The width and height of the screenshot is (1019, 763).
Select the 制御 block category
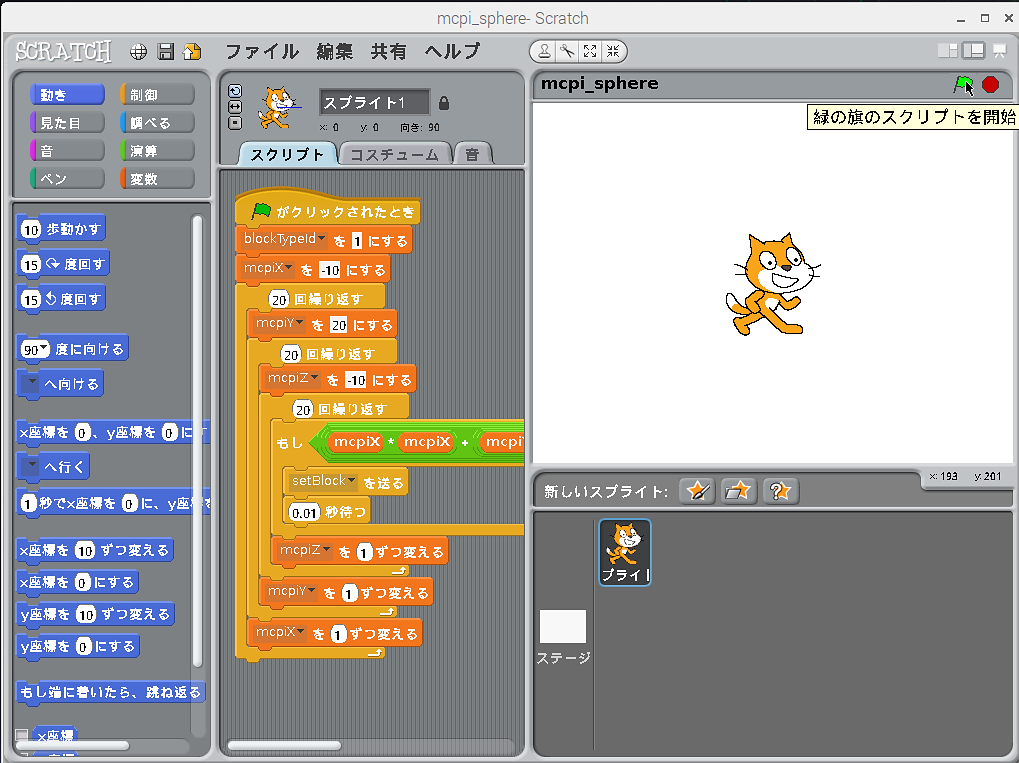[x=157, y=95]
